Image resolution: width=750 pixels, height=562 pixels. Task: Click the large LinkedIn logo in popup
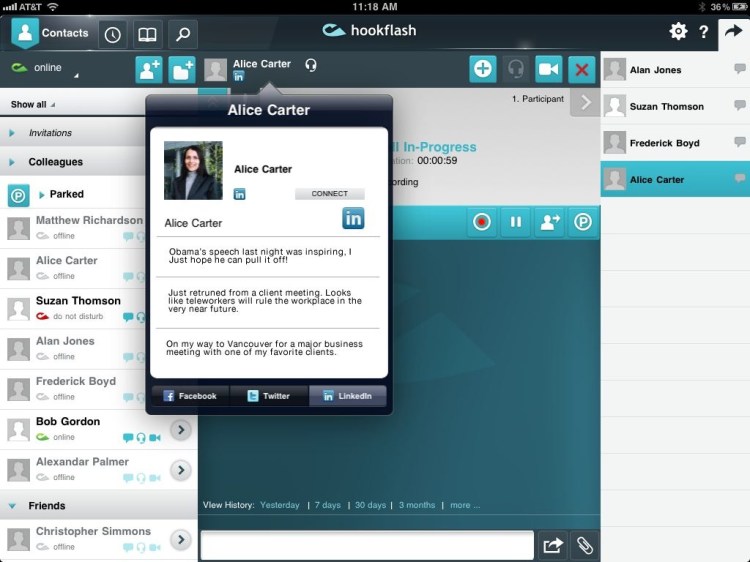click(x=353, y=219)
